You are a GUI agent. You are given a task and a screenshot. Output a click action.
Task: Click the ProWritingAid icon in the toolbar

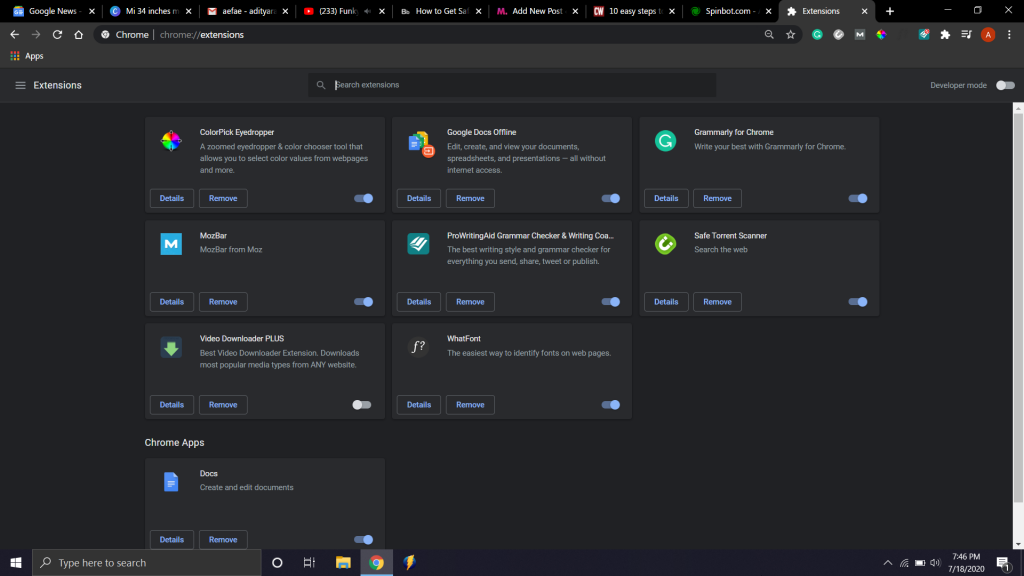tap(924, 35)
